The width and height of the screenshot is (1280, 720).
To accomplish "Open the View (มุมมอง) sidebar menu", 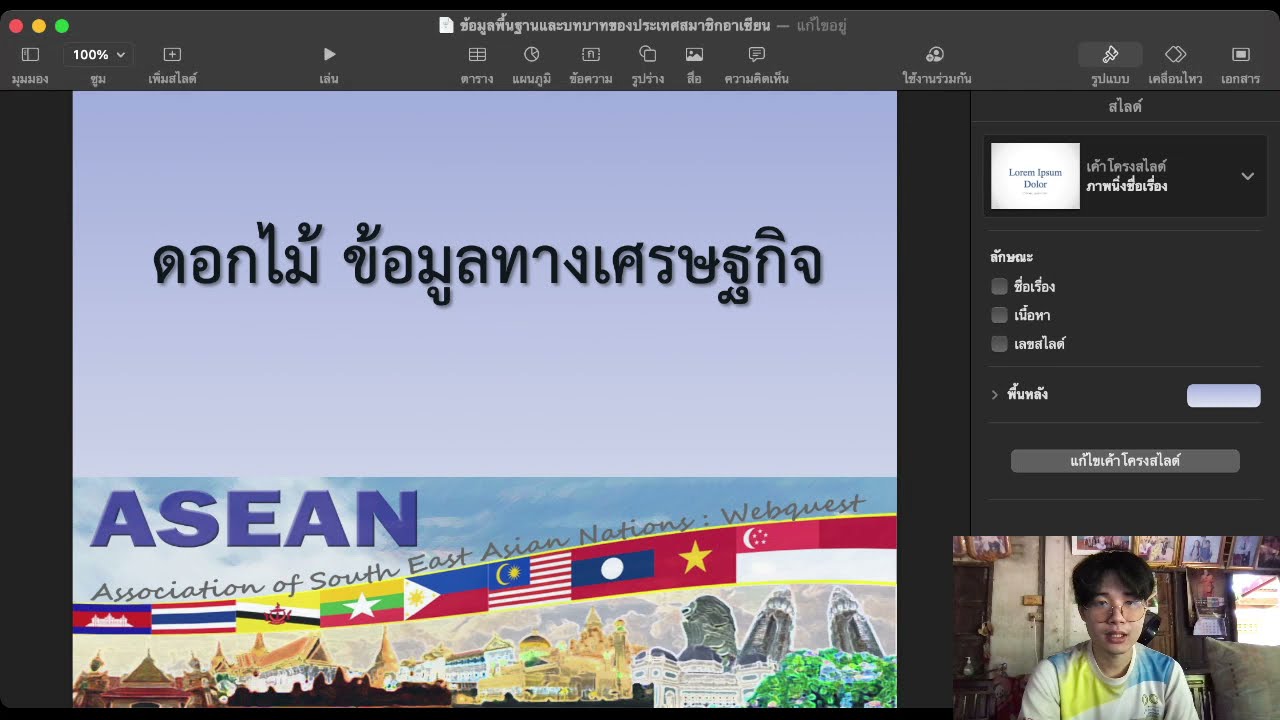I will click(x=30, y=55).
